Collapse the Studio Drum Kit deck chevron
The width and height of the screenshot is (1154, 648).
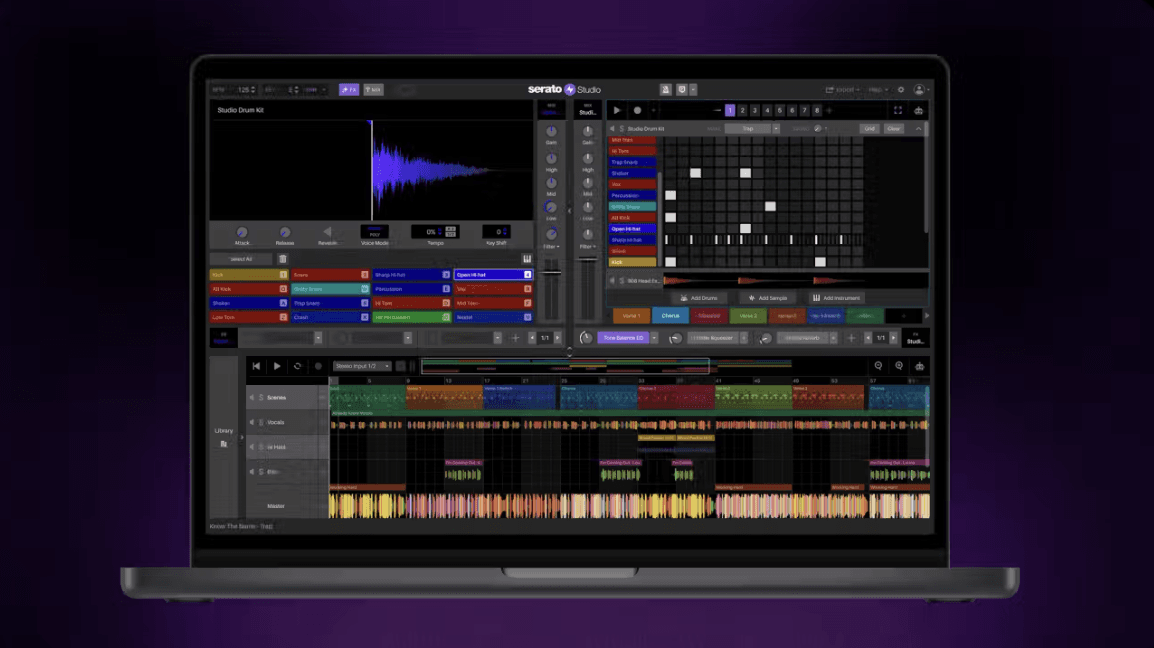[x=918, y=129]
